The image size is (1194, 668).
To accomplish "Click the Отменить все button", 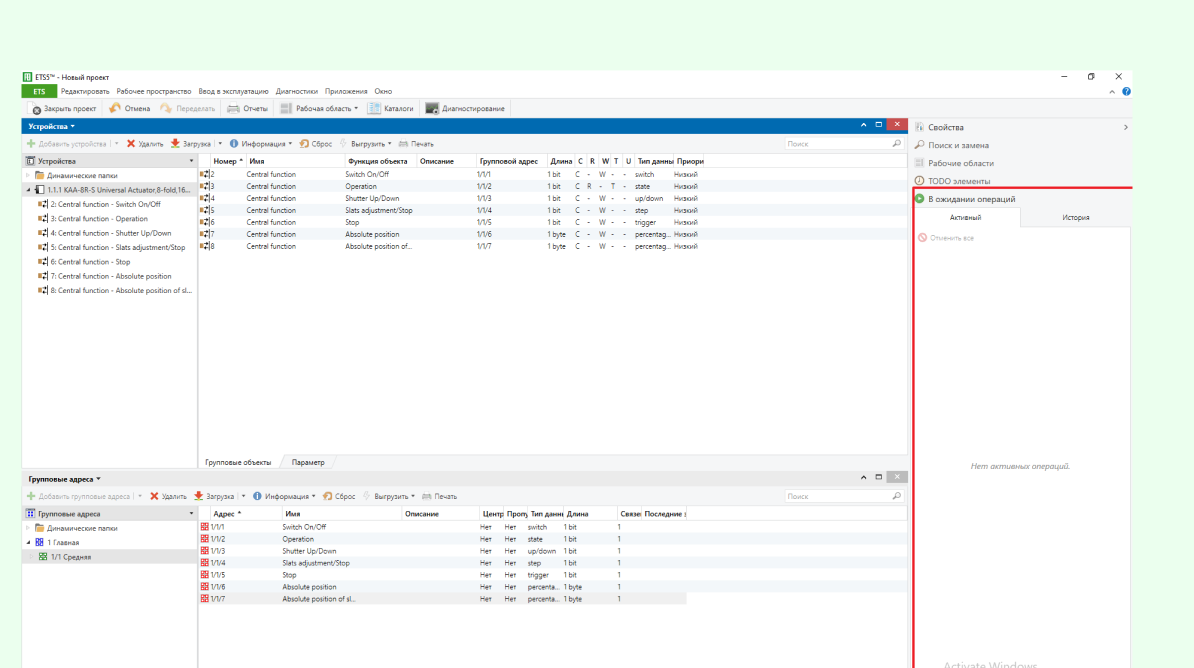I will tap(946, 238).
